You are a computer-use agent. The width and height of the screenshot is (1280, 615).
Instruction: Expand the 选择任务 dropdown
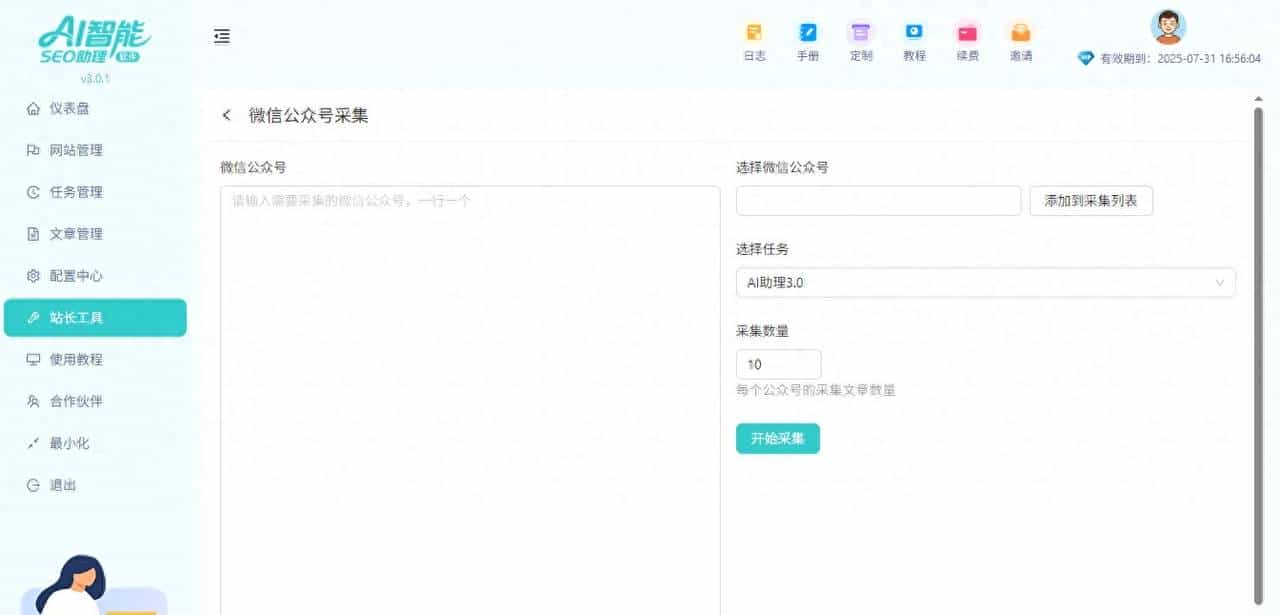(985, 283)
